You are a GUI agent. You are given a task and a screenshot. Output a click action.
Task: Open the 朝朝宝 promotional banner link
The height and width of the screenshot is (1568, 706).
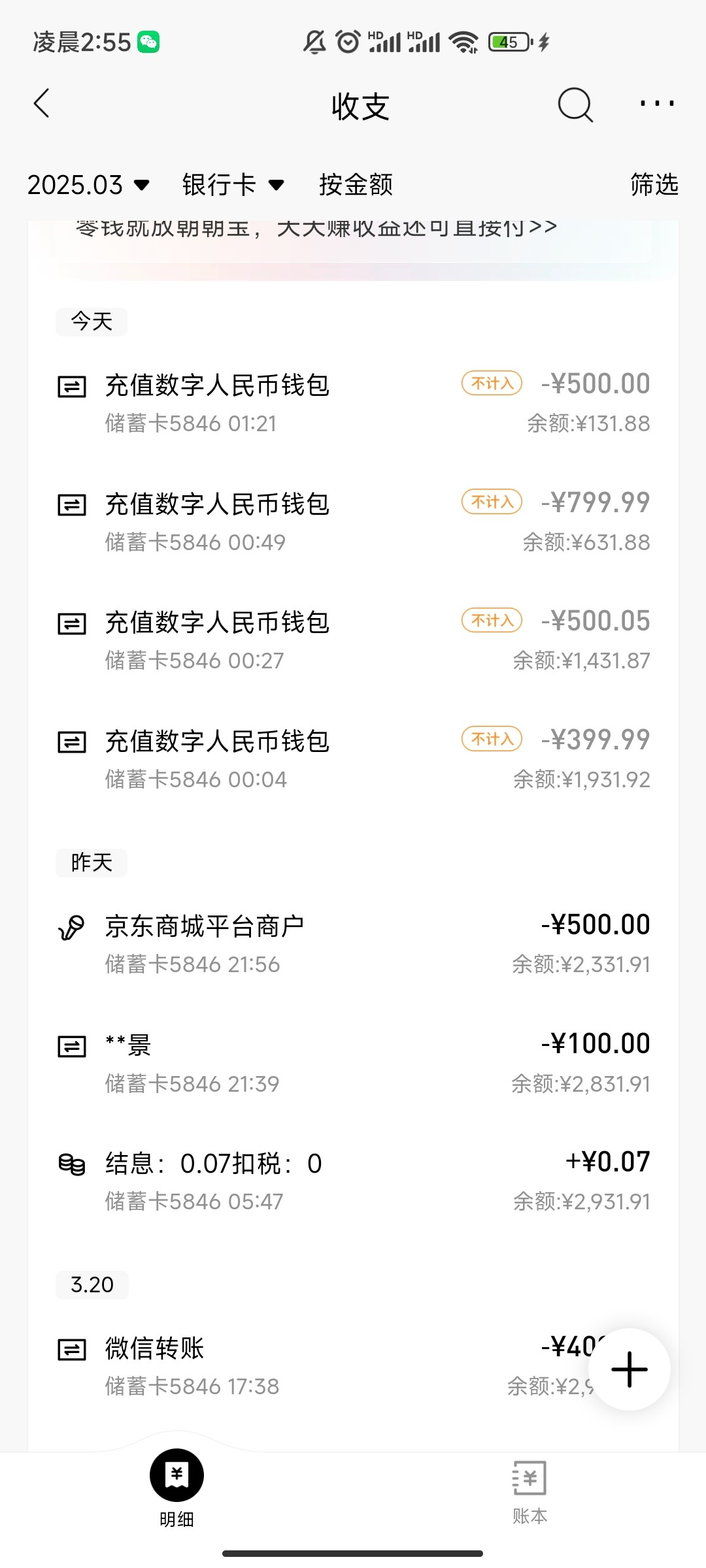(x=316, y=229)
